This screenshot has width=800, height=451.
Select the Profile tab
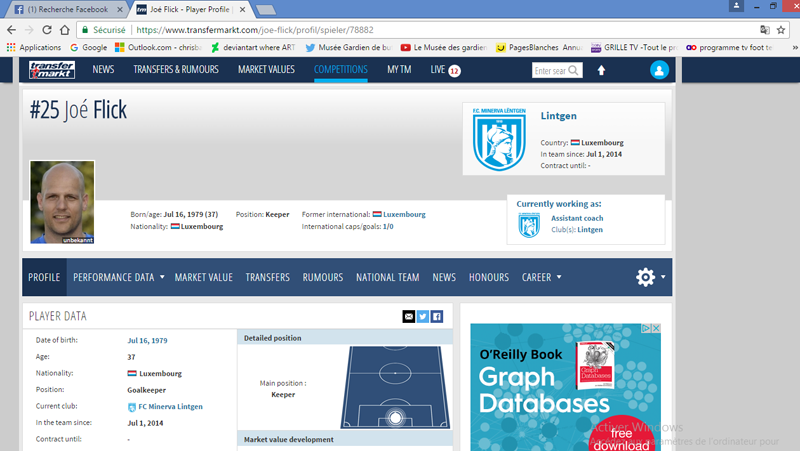[x=44, y=277]
